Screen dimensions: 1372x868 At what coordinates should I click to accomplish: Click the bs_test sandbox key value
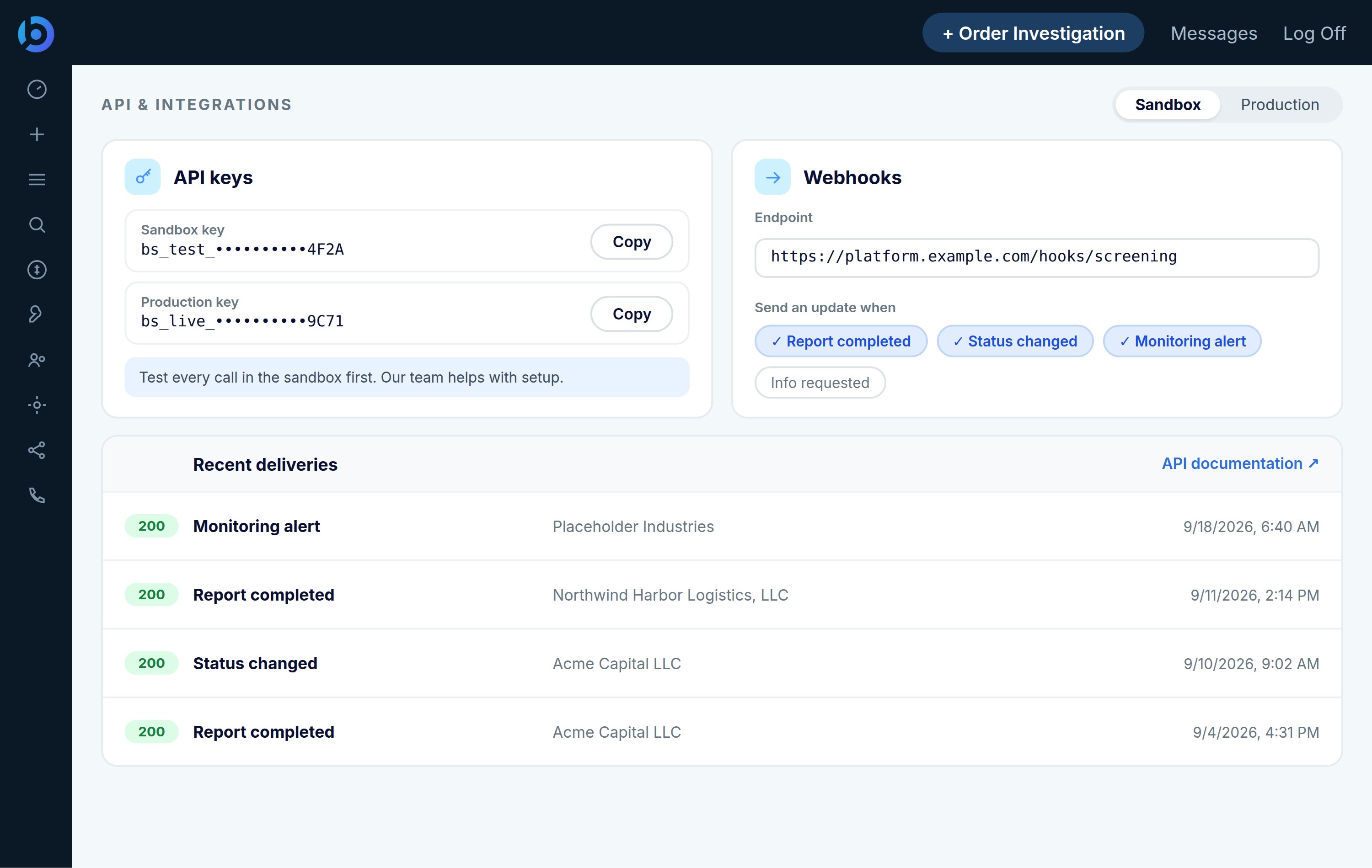242,250
